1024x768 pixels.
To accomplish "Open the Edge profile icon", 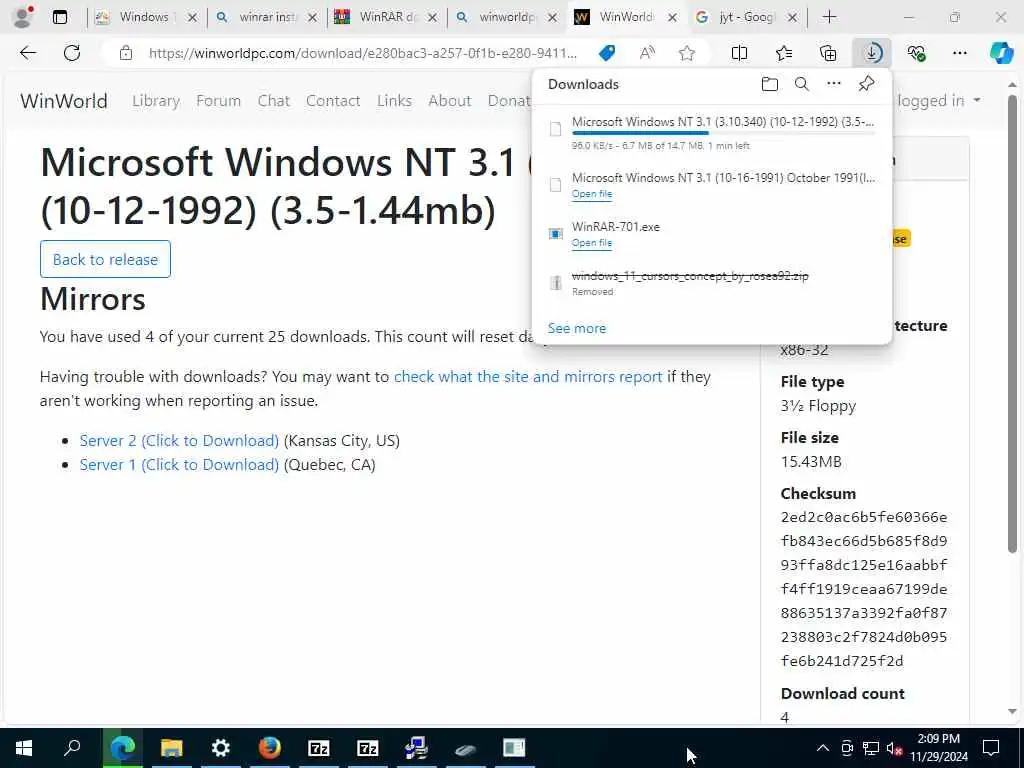I will (22, 17).
